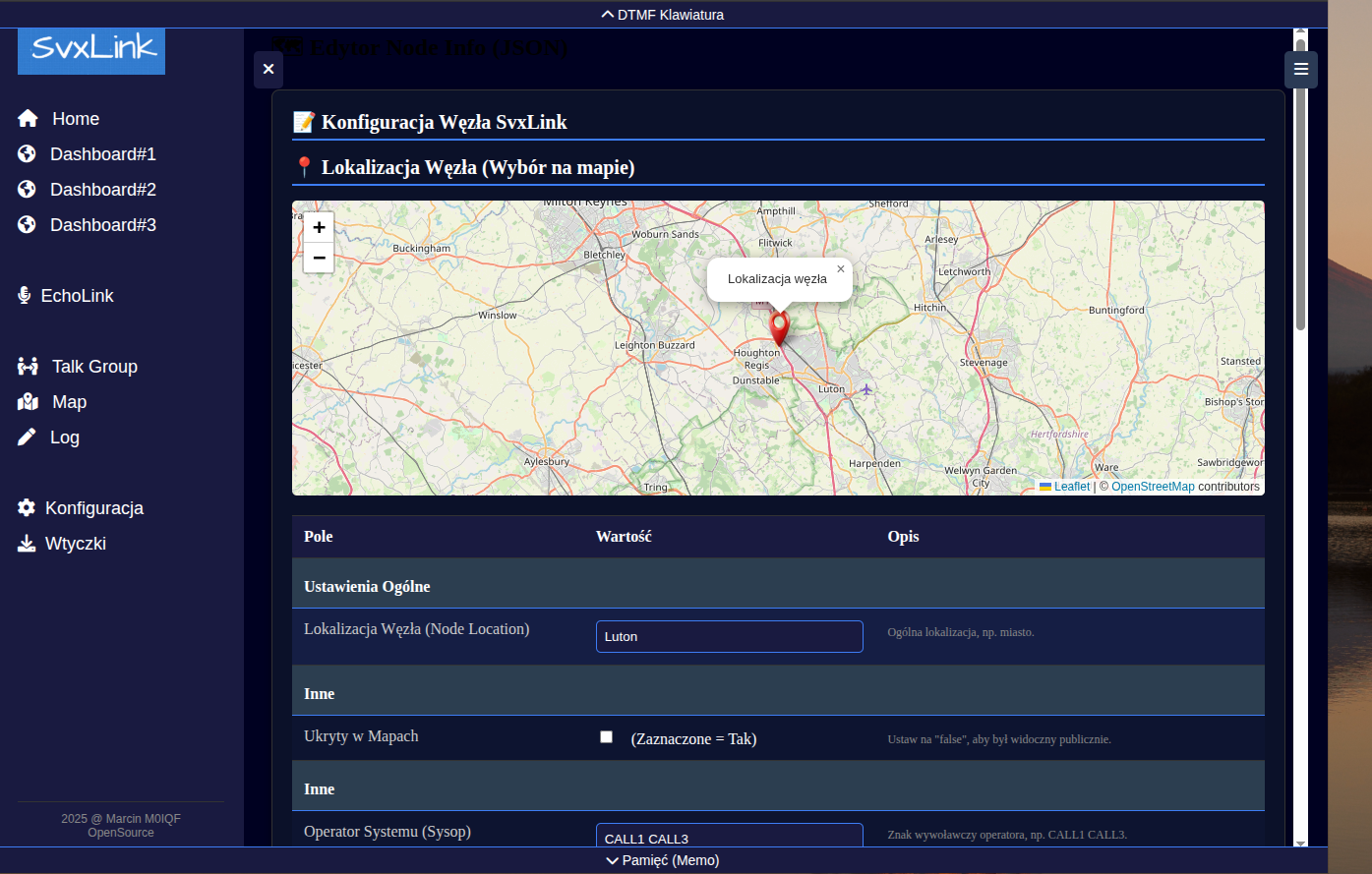Click the EchoLink microphone icon

point(25,296)
